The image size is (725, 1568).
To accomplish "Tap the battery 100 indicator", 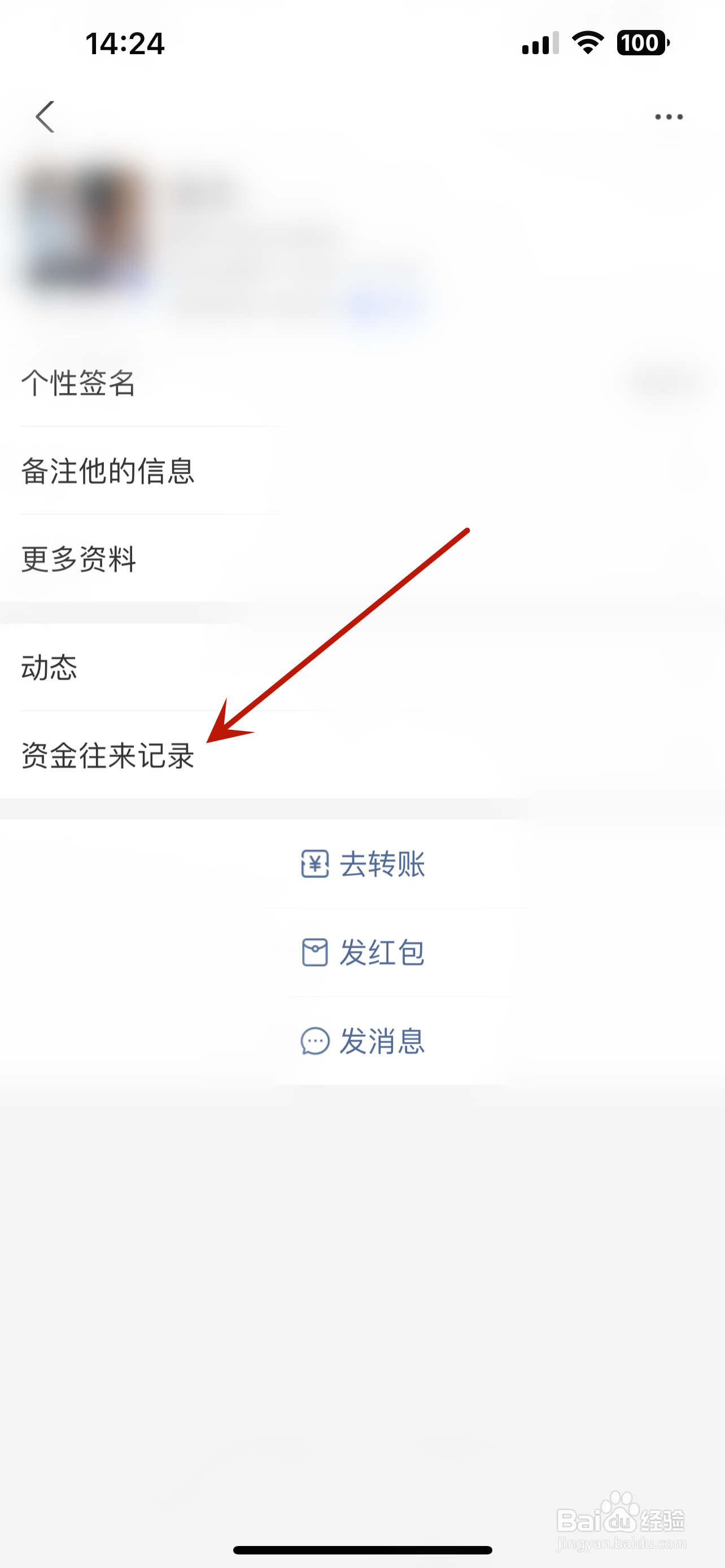I will click(x=643, y=42).
